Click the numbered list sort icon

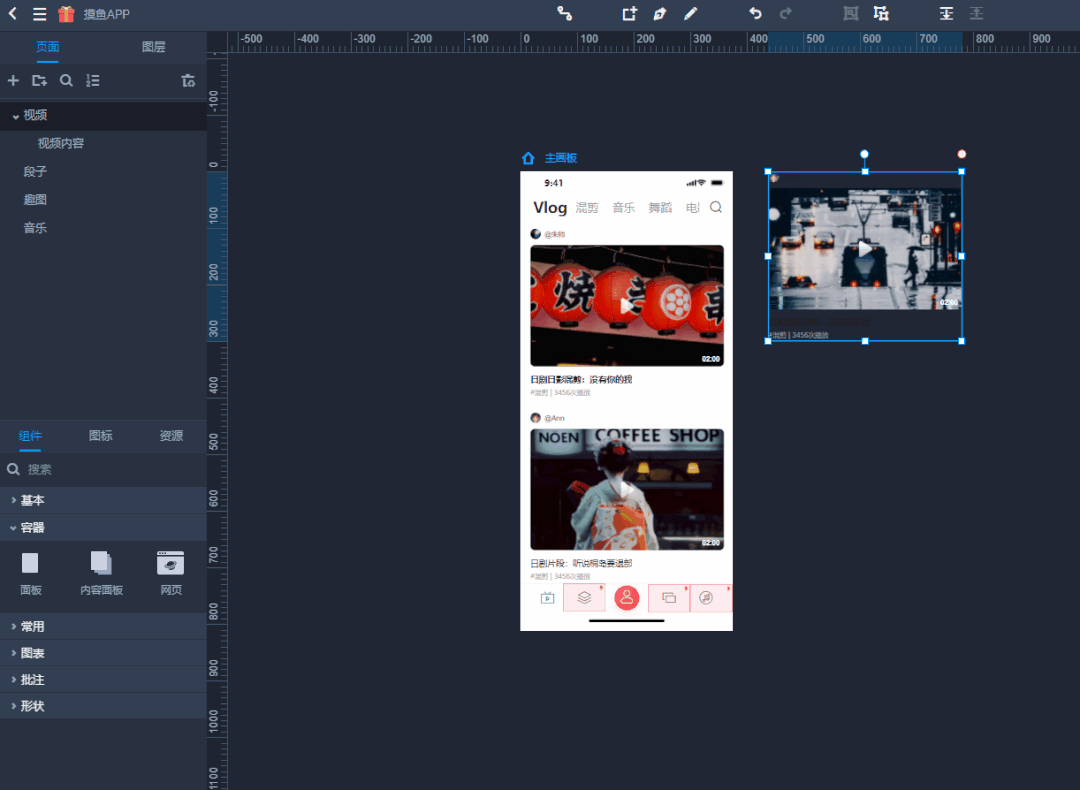point(92,81)
